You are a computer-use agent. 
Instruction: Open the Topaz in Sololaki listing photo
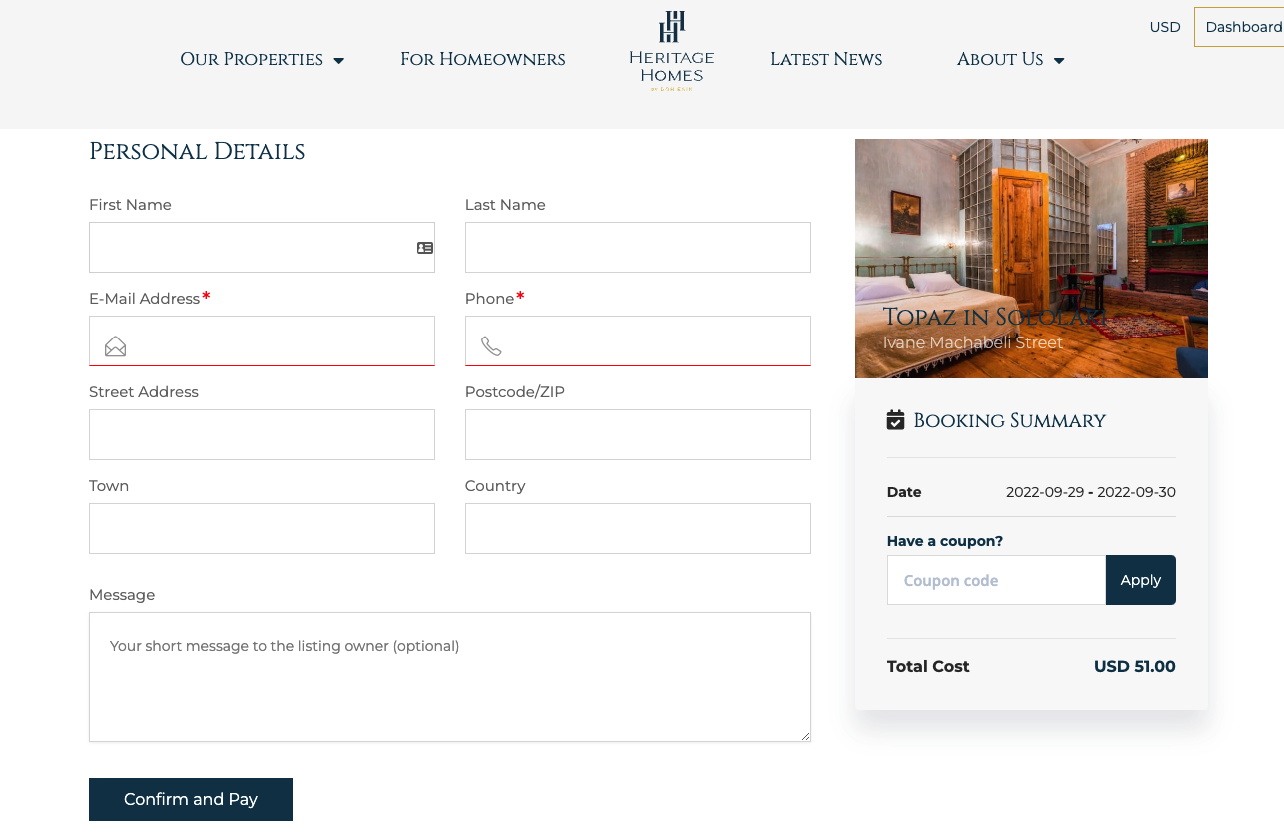tap(1031, 258)
